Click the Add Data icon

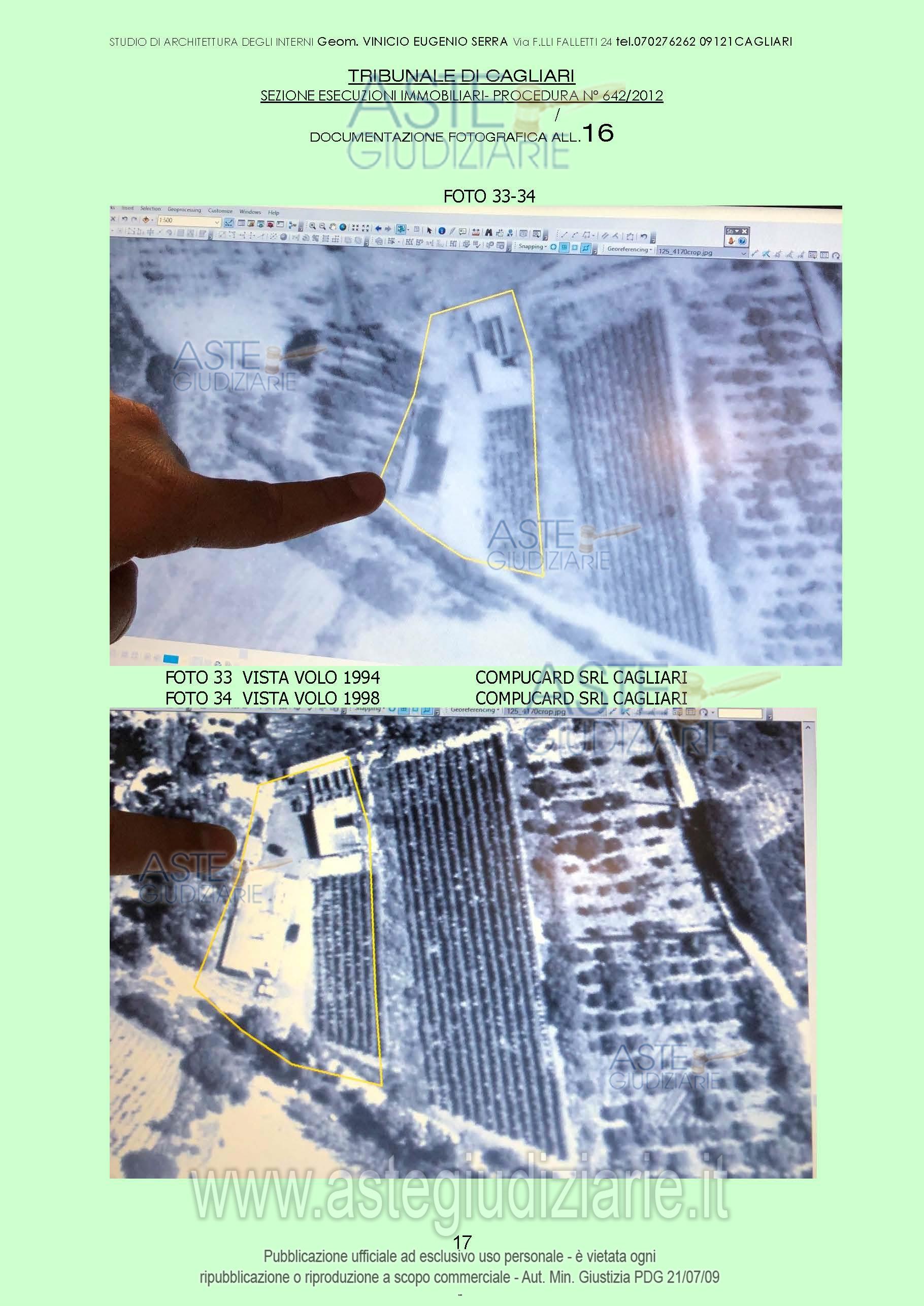pyautogui.click(x=146, y=220)
